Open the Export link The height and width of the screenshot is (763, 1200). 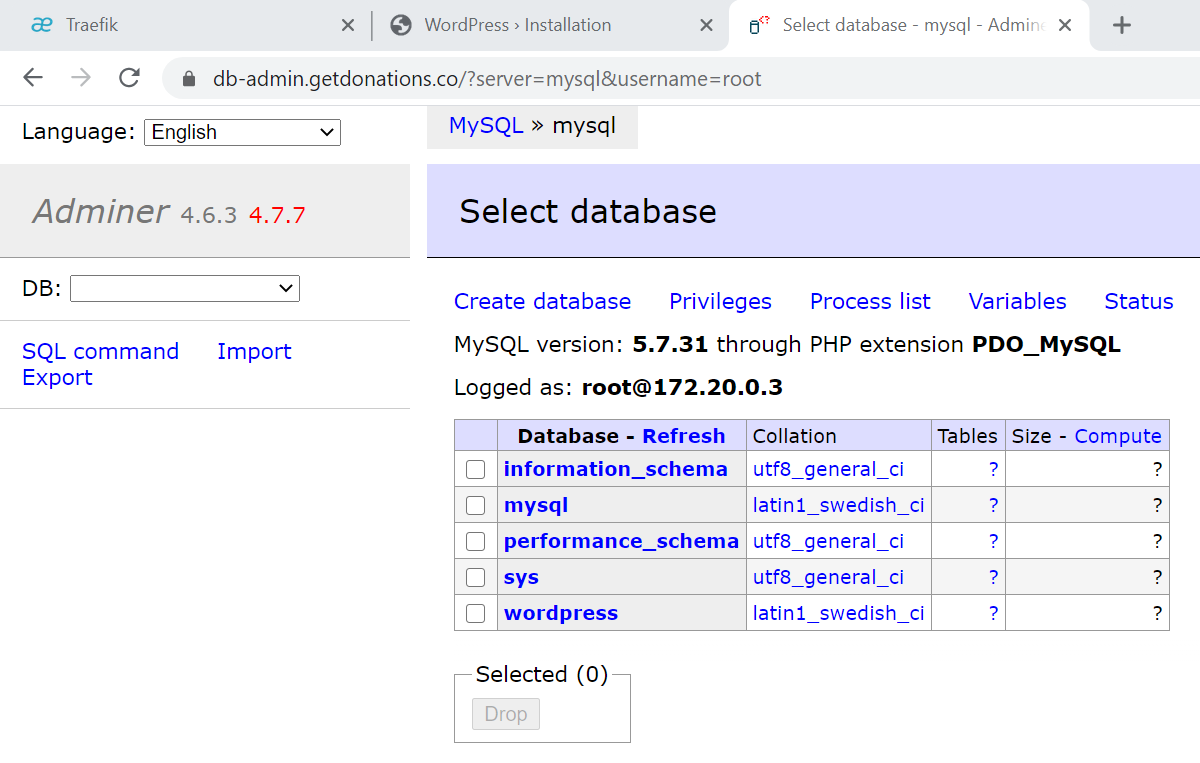57,378
